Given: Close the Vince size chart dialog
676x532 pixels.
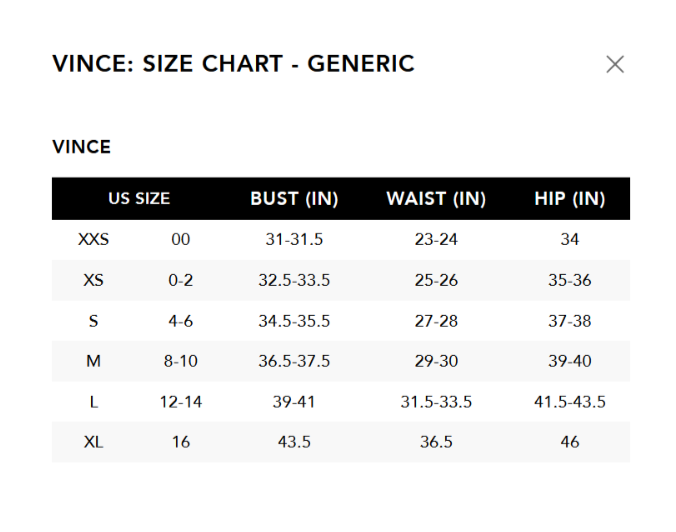Looking at the screenshot, I should tap(615, 64).
